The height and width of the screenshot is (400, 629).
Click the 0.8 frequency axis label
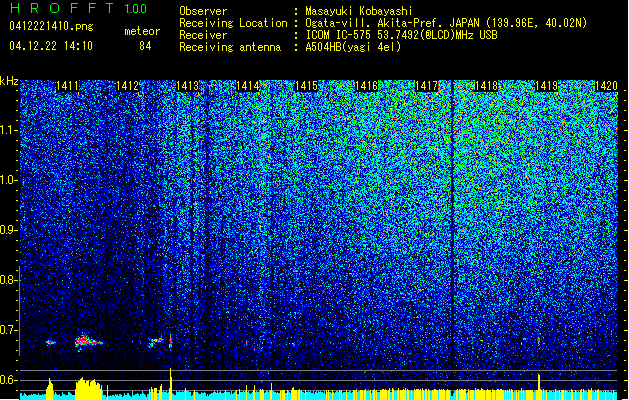(9, 280)
